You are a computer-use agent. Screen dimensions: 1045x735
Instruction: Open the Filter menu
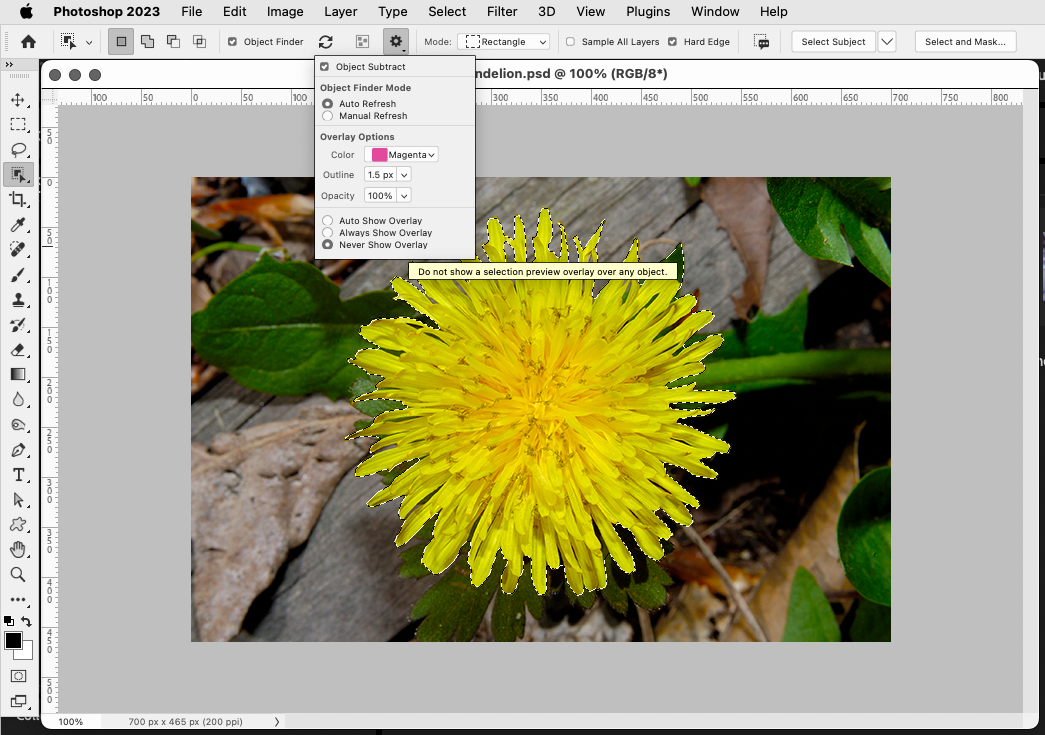click(x=501, y=11)
